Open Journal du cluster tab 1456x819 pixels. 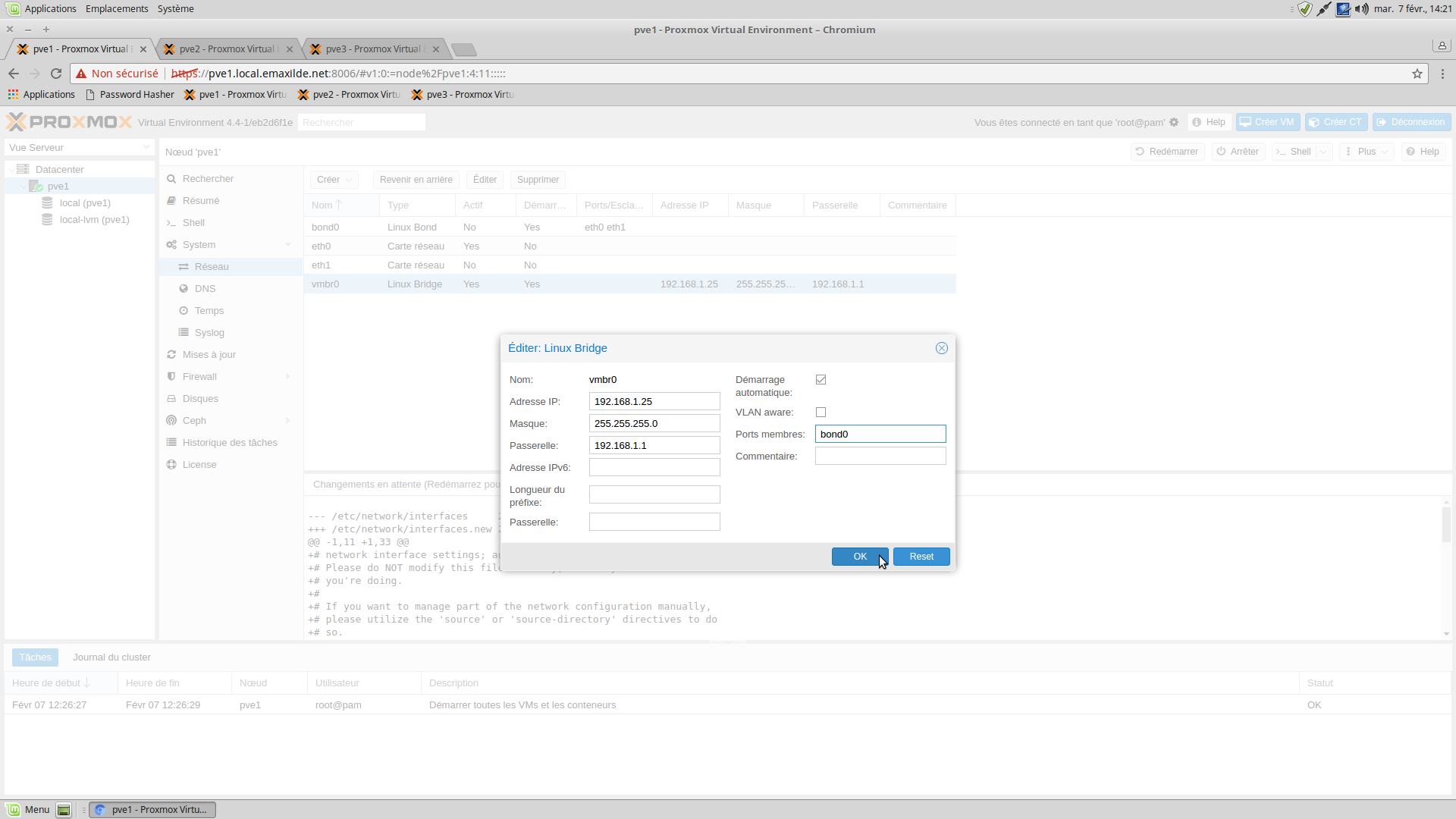pyautogui.click(x=111, y=657)
